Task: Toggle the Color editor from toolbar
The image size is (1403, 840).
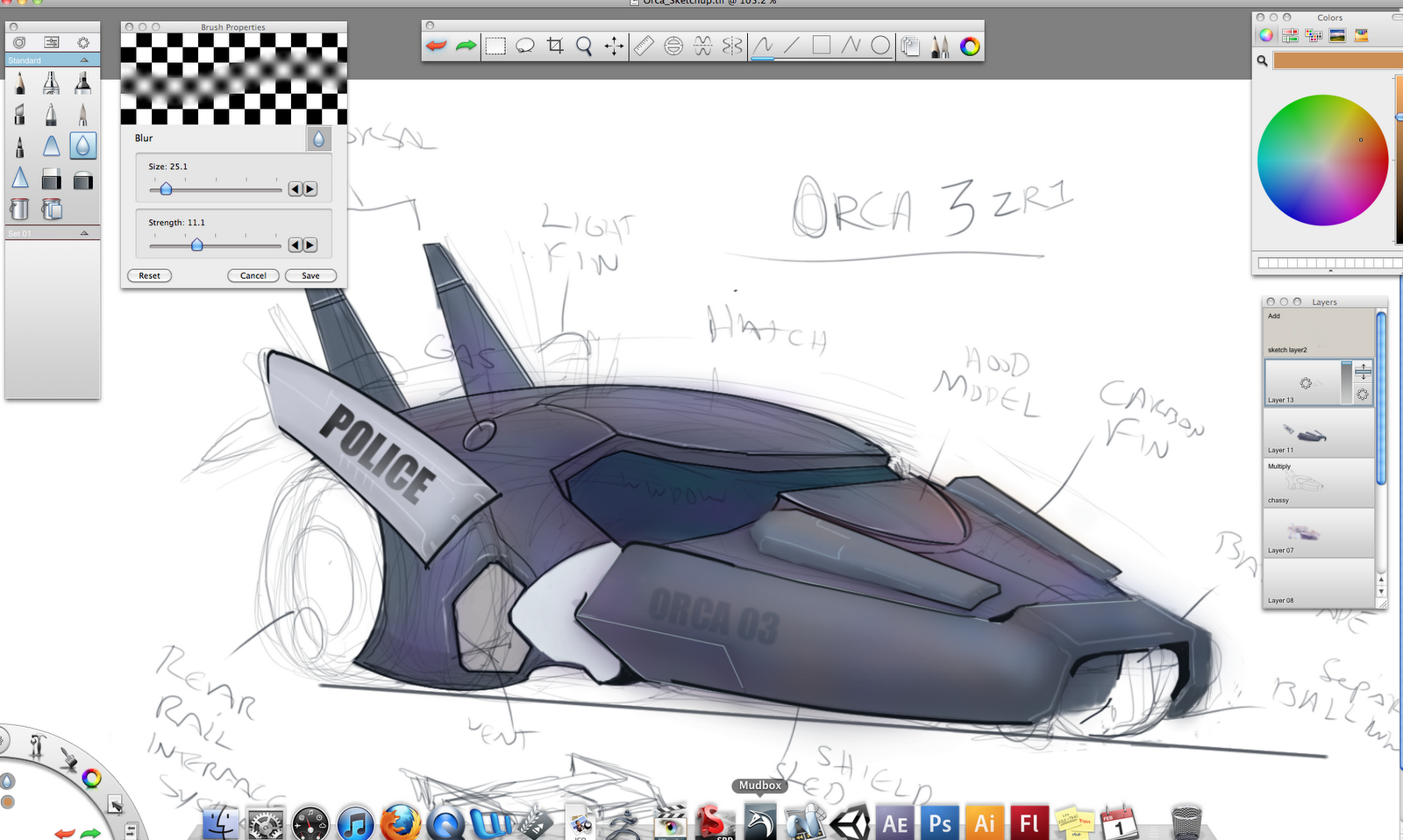Action: [x=970, y=46]
